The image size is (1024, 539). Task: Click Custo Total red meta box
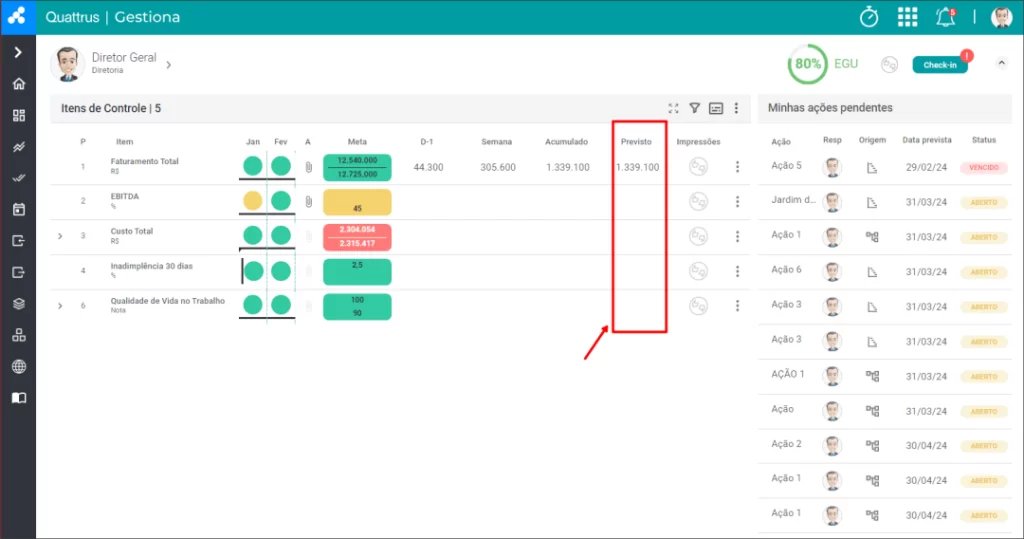click(x=357, y=237)
